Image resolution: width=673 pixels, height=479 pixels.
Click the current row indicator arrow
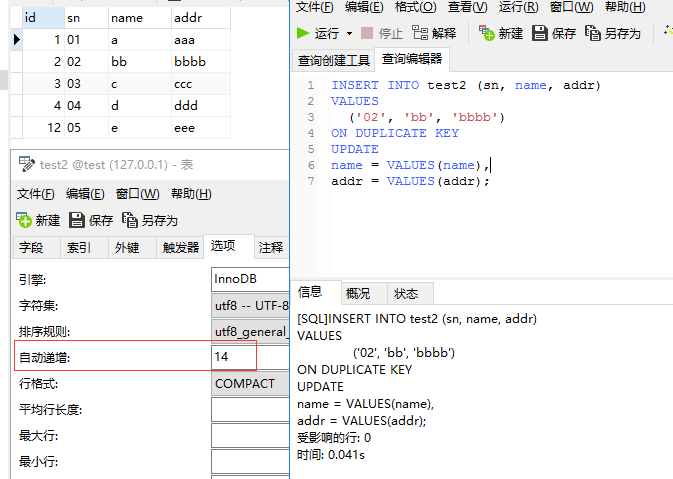point(17,39)
